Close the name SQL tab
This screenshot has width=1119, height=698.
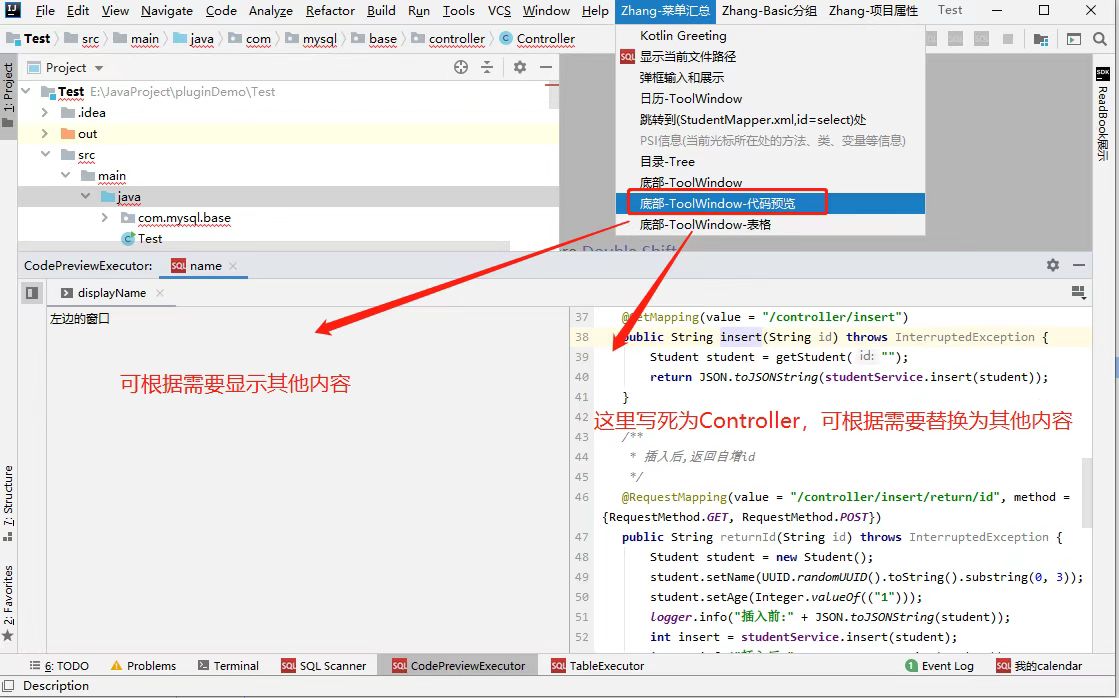click(x=233, y=266)
